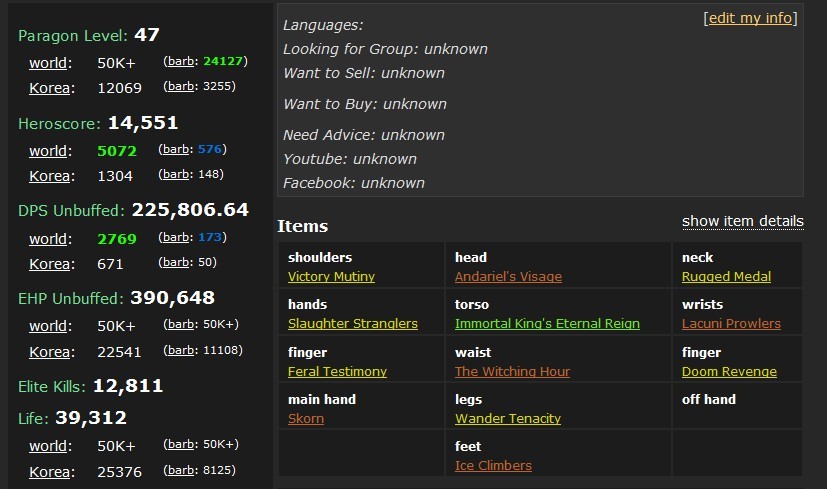The image size is (827, 489).
Task: Click Korea link under EHP Unbuffed
Action: [x=50, y=352]
